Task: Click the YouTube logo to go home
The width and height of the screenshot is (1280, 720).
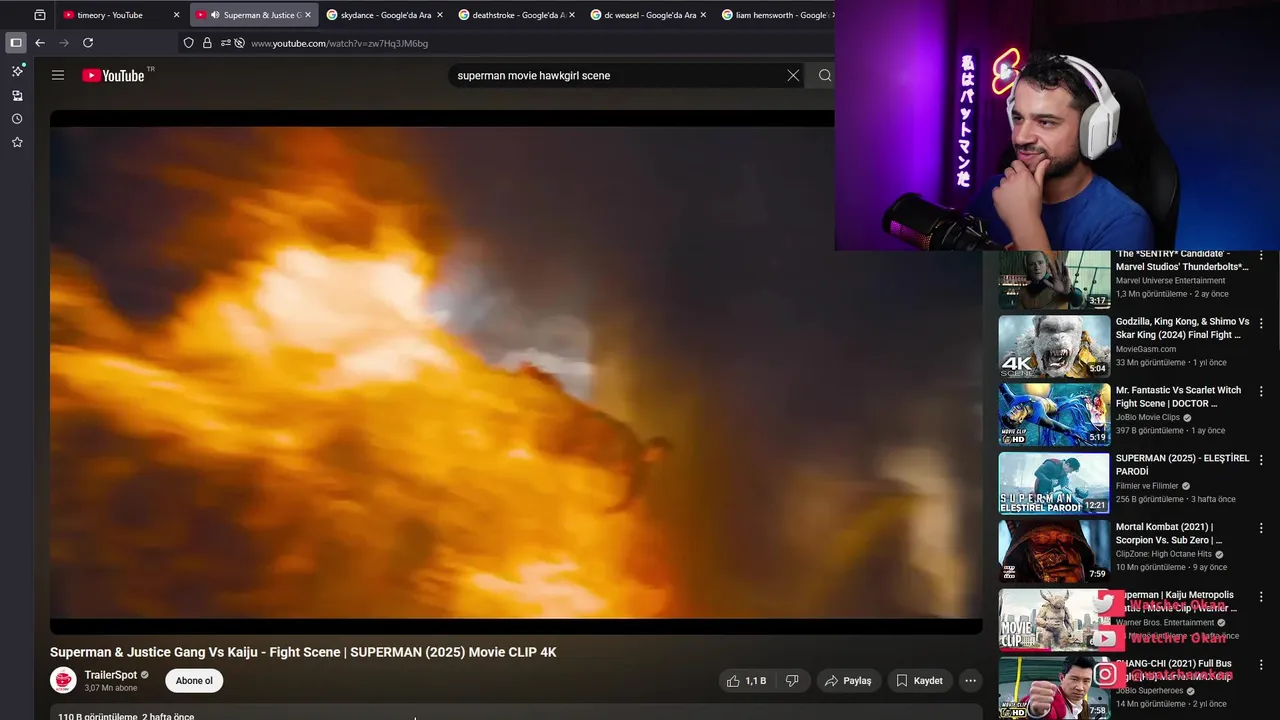Action: [113, 75]
